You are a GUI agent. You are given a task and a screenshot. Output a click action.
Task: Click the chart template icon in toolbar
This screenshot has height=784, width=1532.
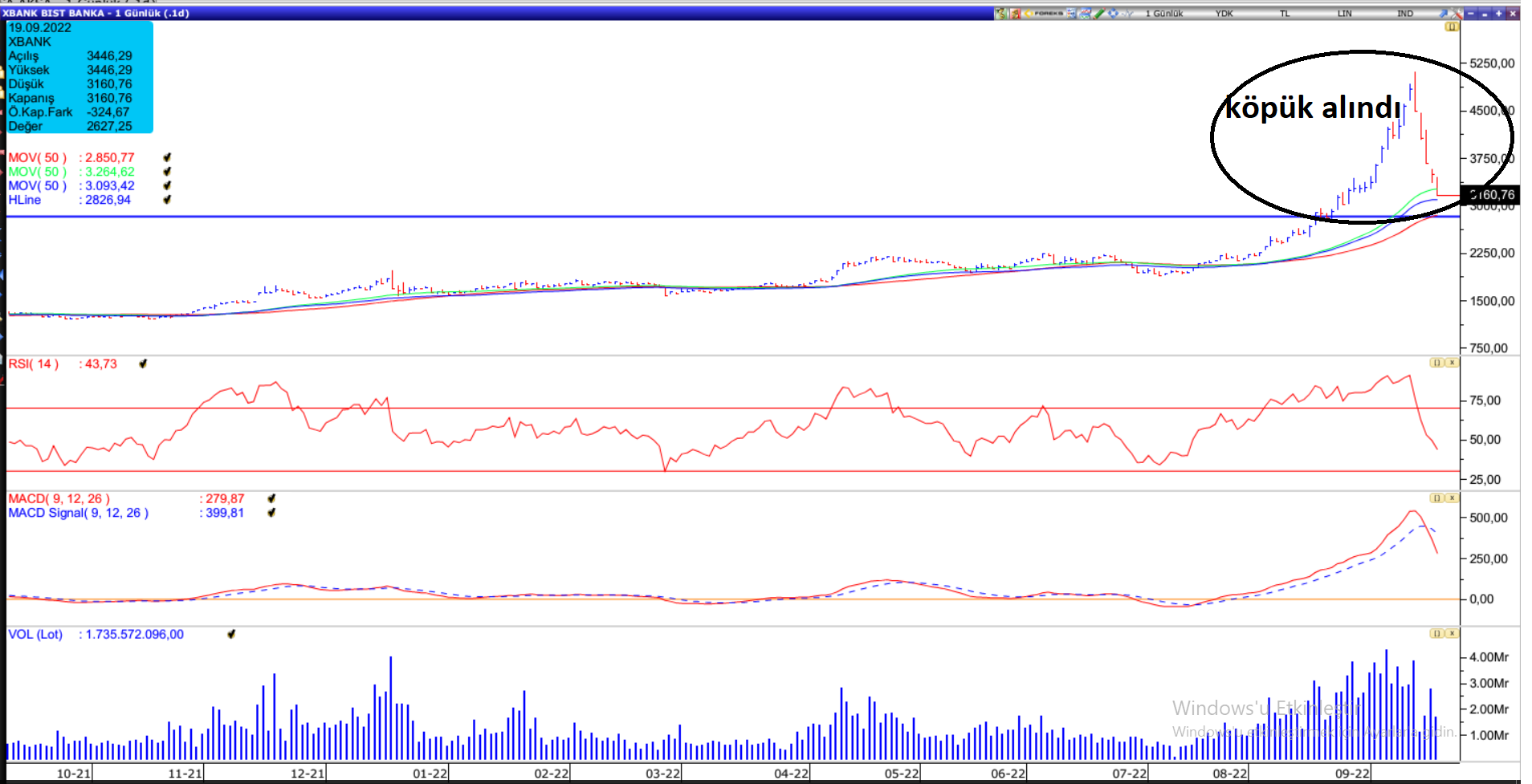(x=1086, y=14)
